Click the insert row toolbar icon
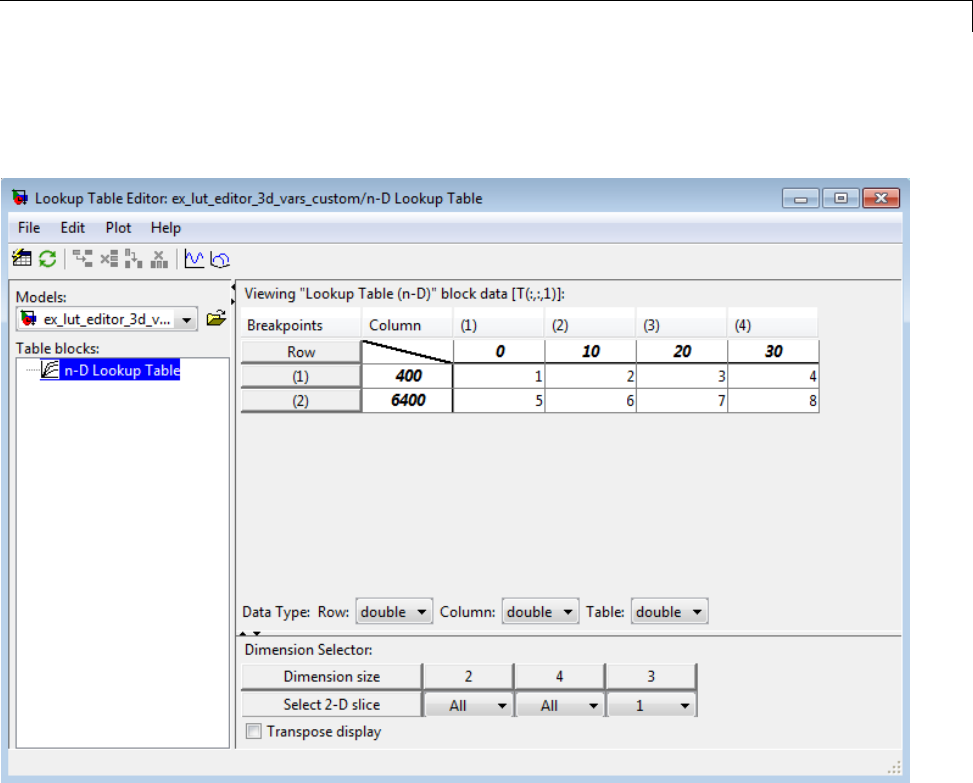This screenshot has width=973, height=783. (x=82, y=259)
